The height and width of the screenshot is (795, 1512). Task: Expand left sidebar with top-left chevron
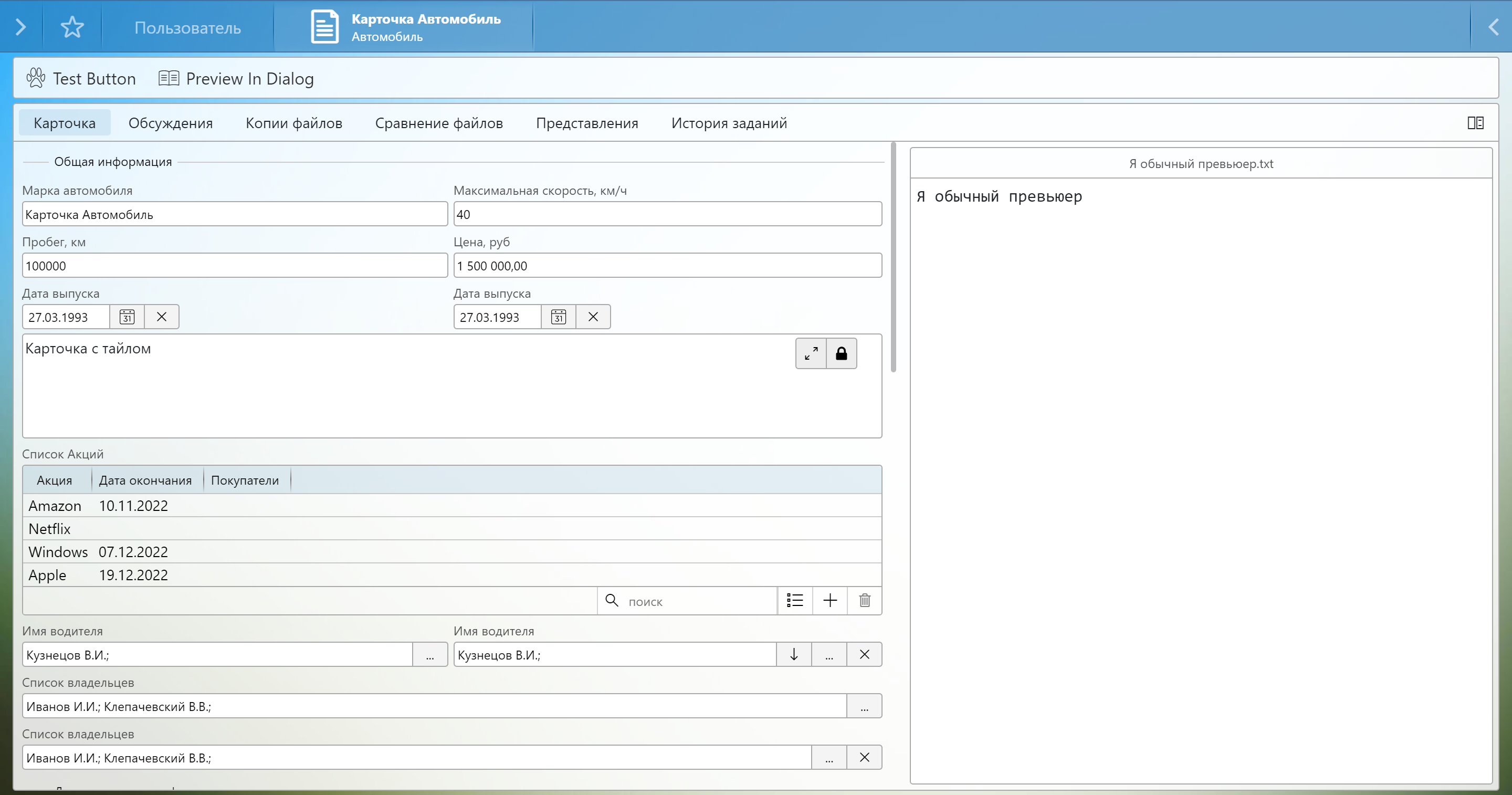click(20, 27)
